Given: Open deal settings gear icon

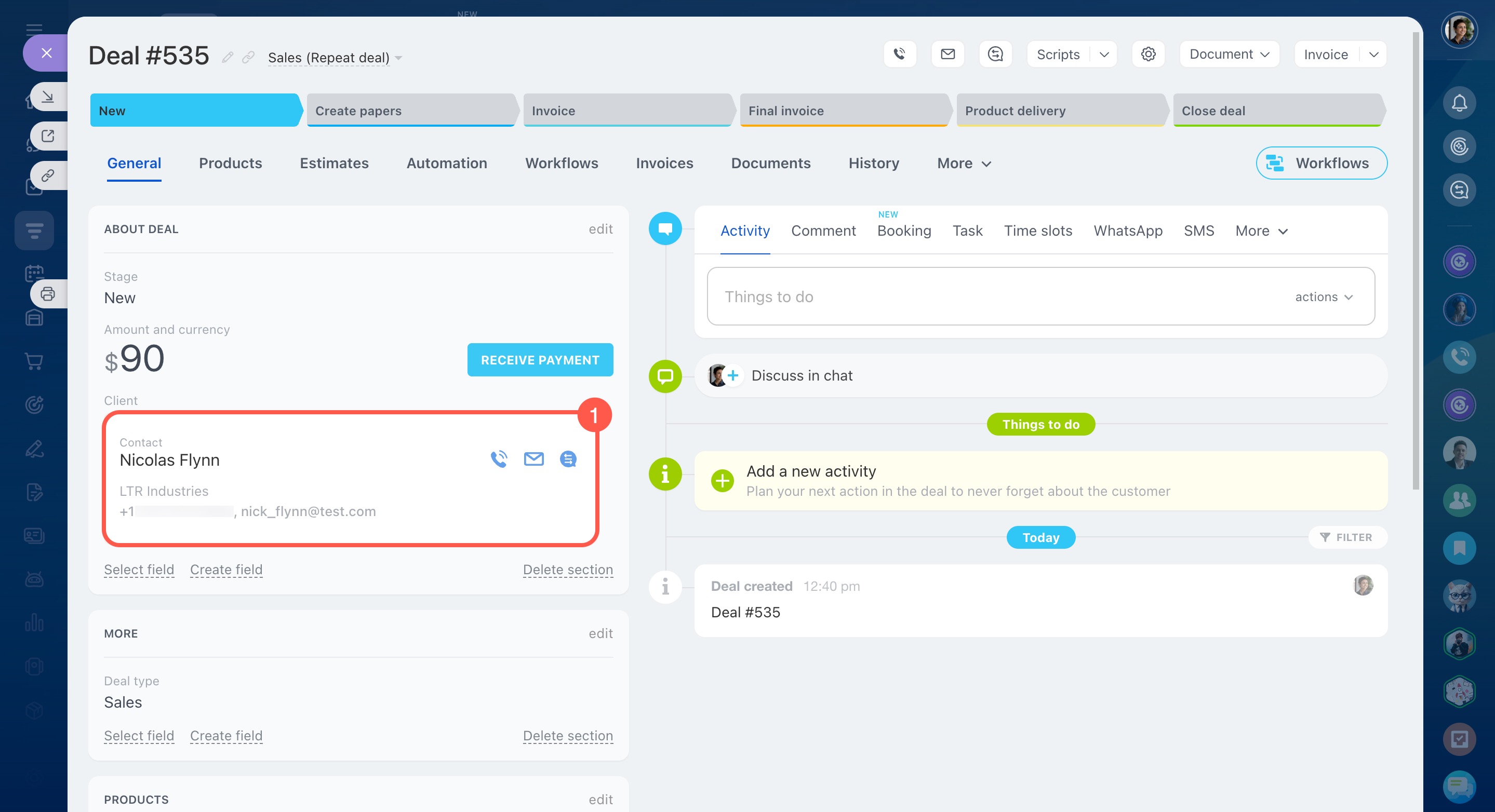Looking at the screenshot, I should tap(1148, 54).
